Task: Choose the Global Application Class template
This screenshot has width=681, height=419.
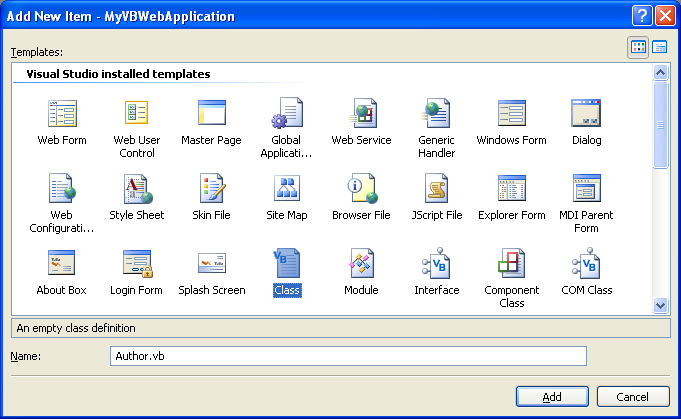Action: [287, 113]
